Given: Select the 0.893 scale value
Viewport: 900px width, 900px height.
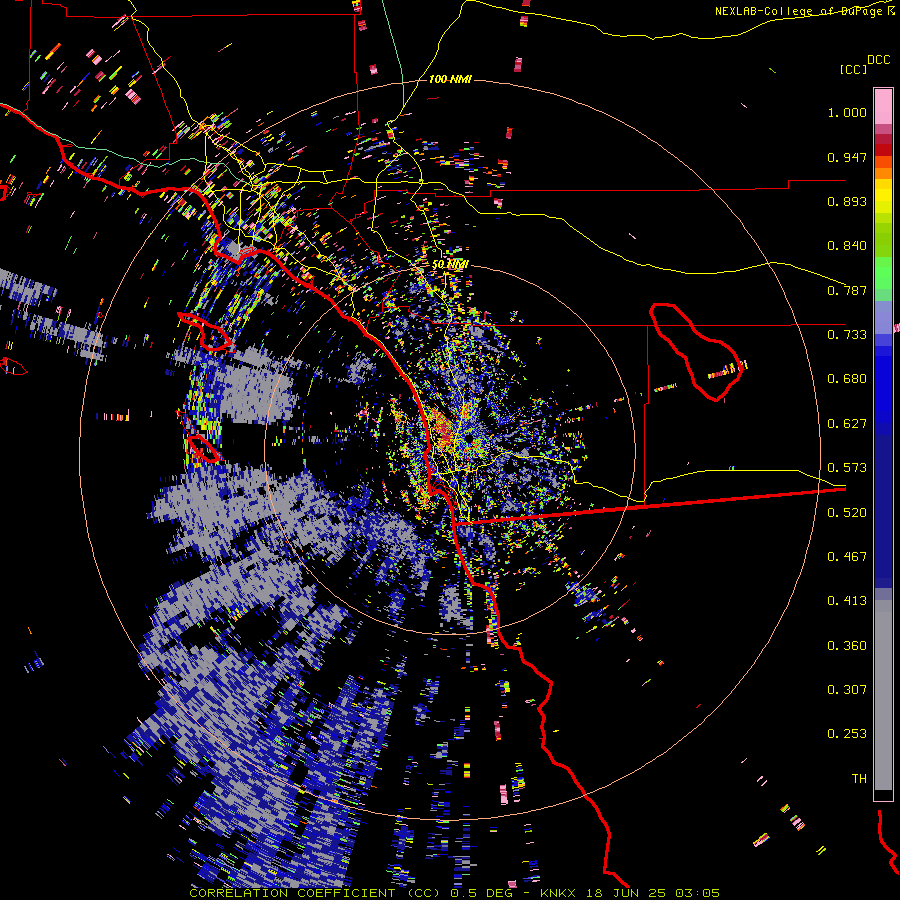Looking at the screenshot, I should (x=847, y=201).
